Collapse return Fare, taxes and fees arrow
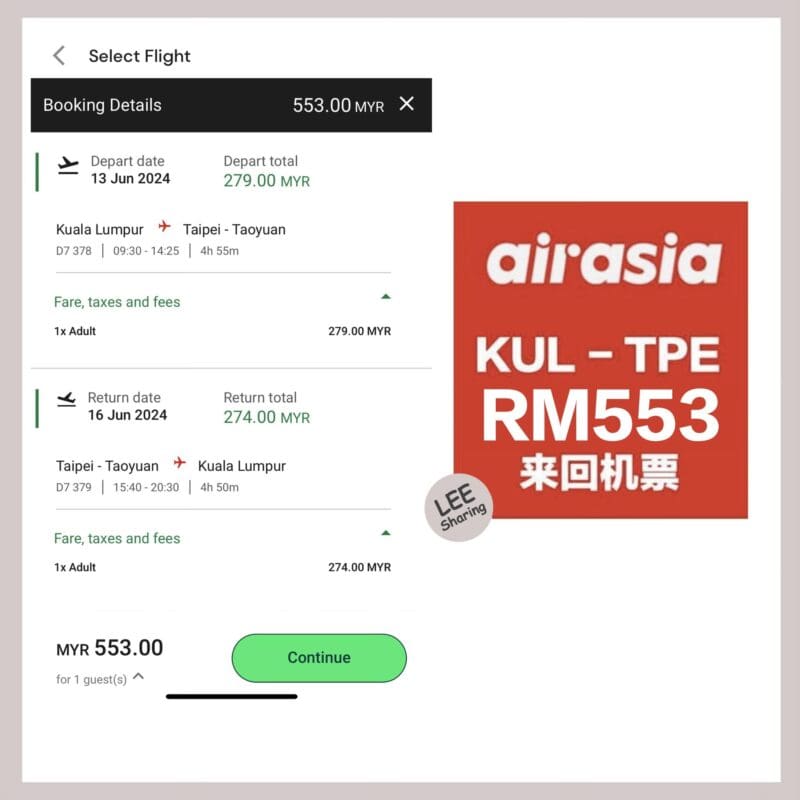800x800 pixels. tap(386, 533)
